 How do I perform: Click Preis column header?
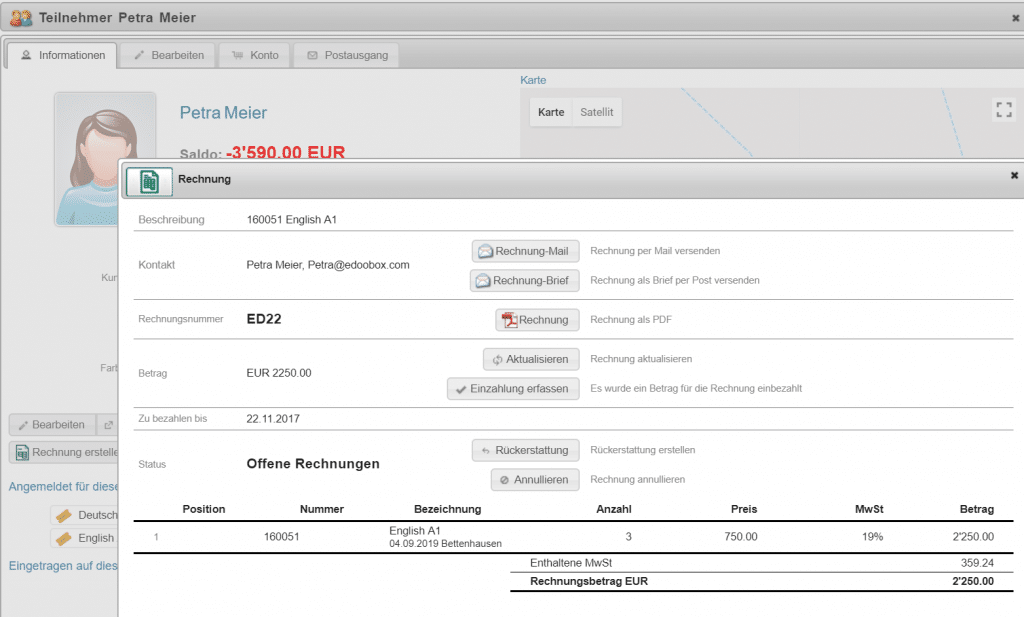(x=744, y=509)
